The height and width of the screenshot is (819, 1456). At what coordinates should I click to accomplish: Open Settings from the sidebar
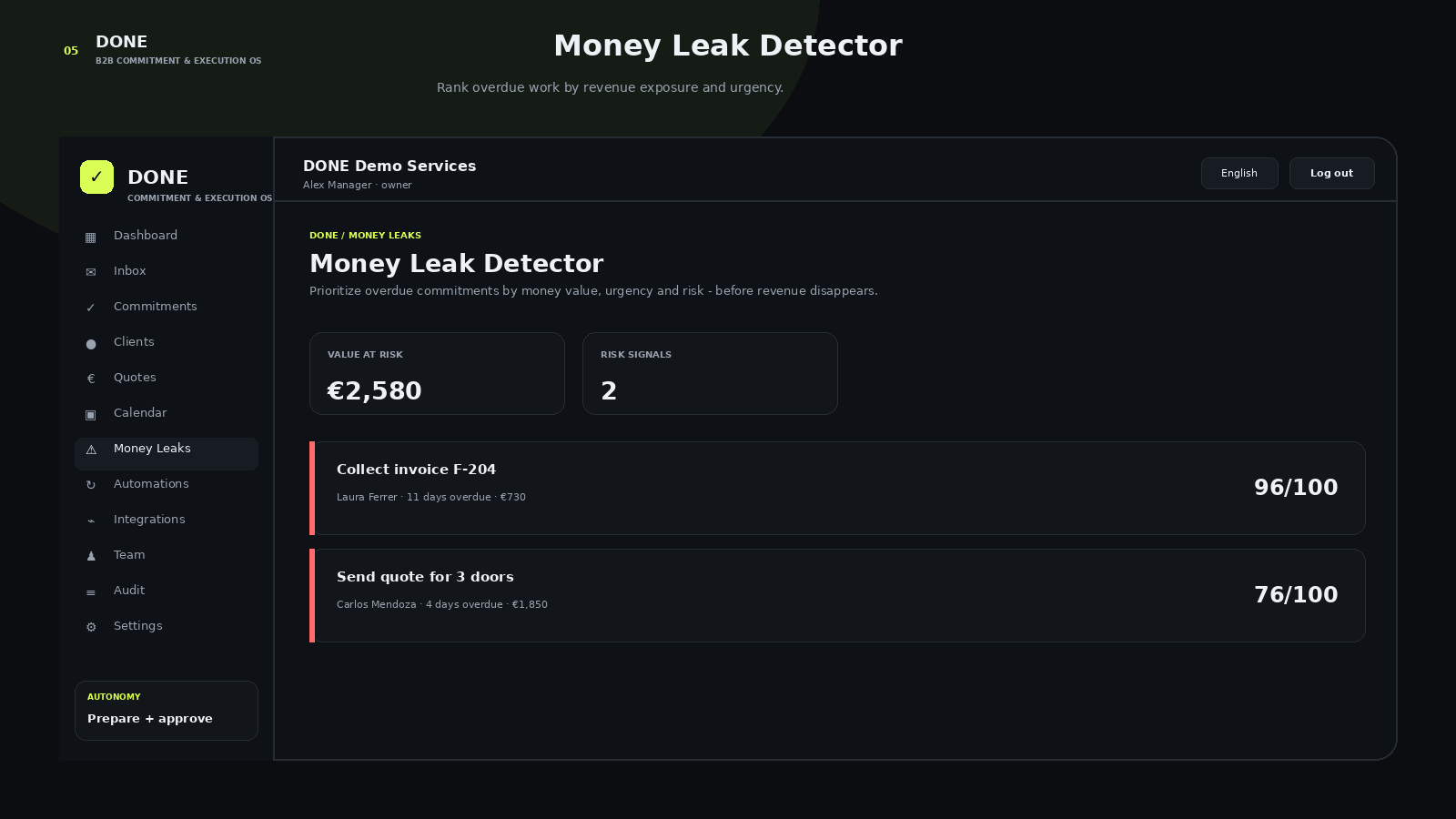[167, 626]
